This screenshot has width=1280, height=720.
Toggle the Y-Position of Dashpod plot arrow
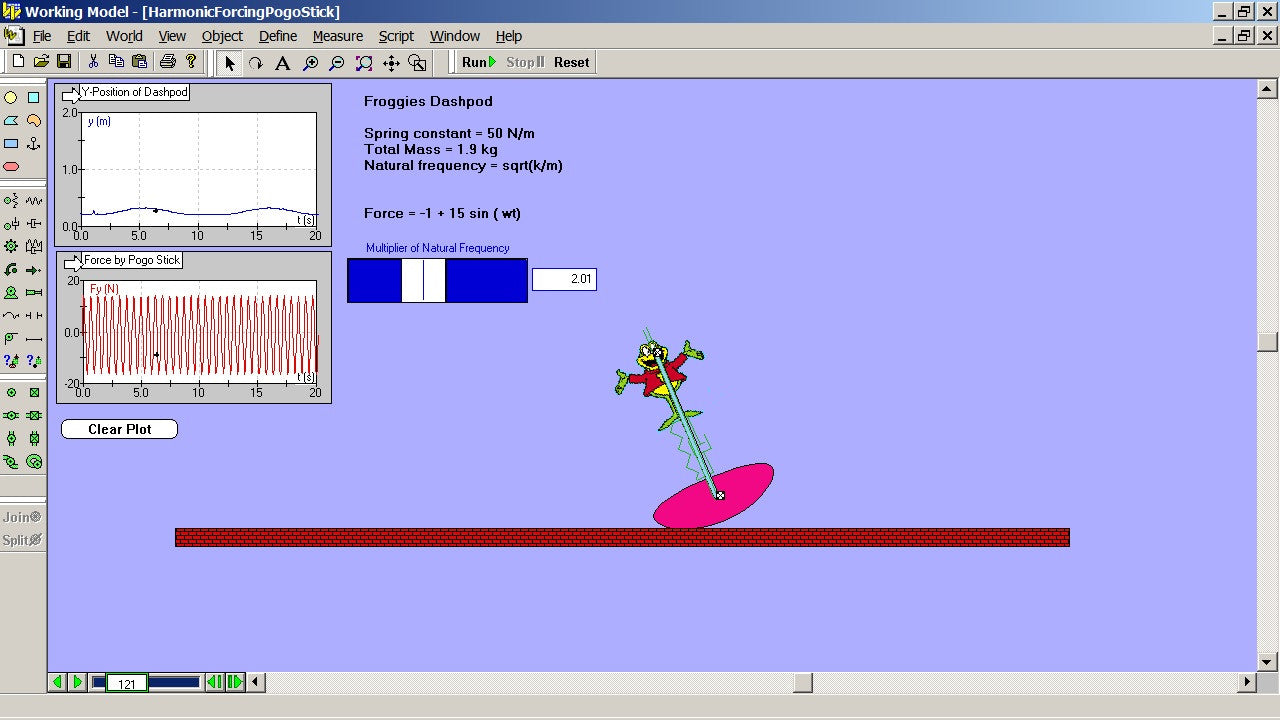[72, 94]
